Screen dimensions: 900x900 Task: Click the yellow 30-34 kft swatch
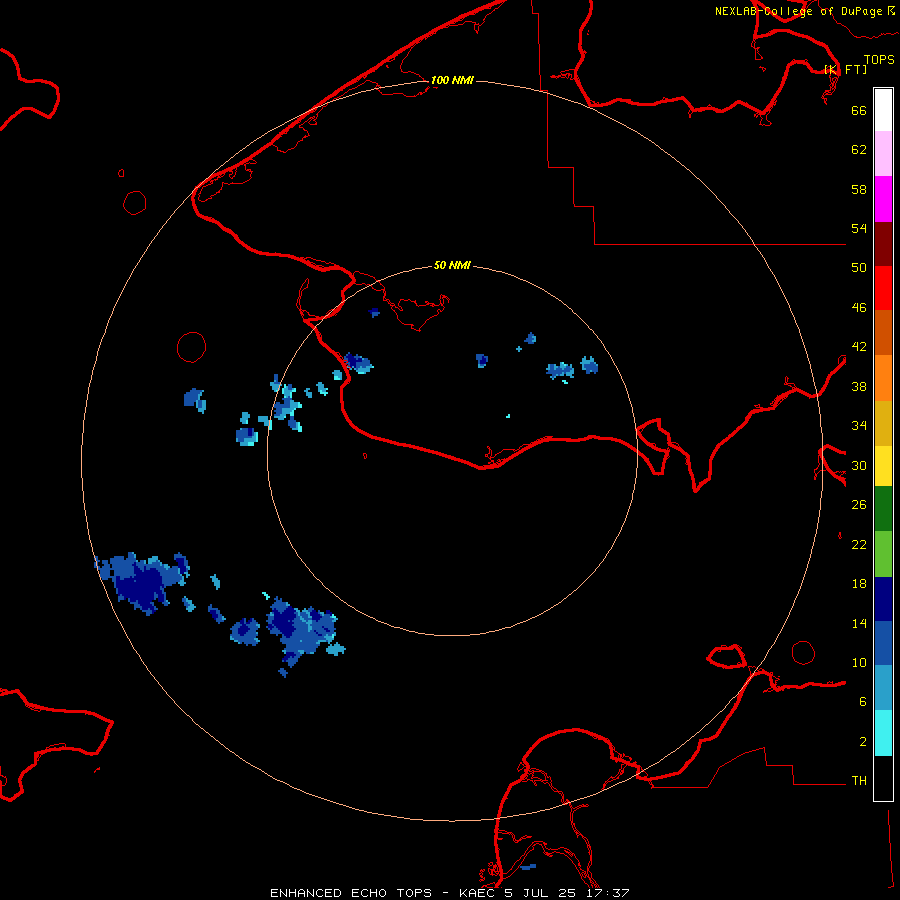(883, 465)
